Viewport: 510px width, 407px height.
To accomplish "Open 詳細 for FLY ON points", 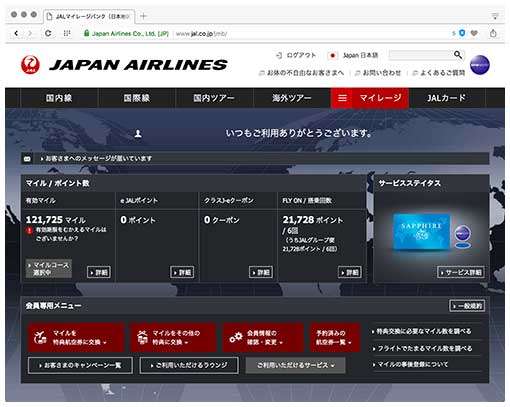I will 350,272.
